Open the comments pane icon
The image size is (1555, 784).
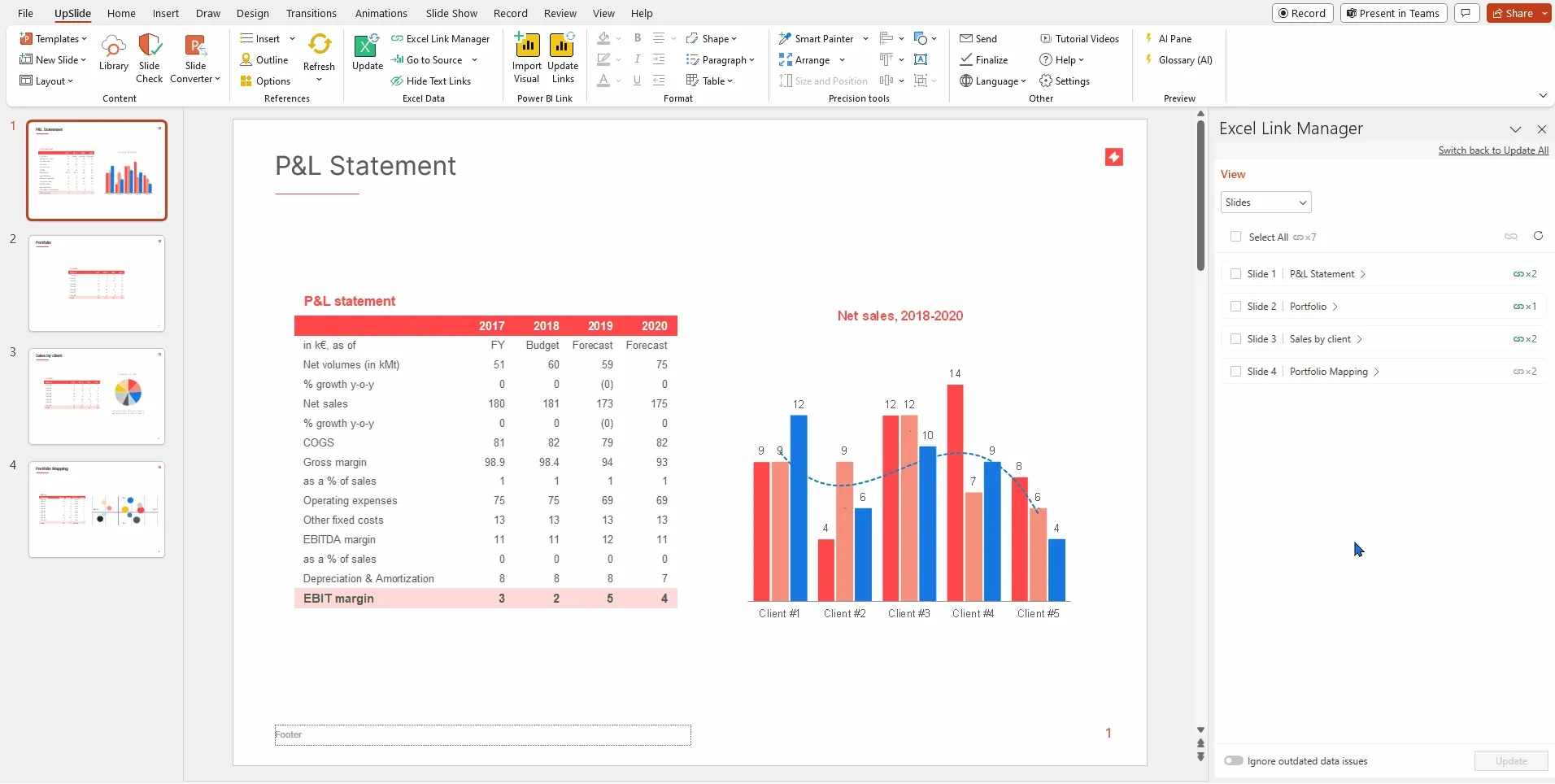[1466, 13]
